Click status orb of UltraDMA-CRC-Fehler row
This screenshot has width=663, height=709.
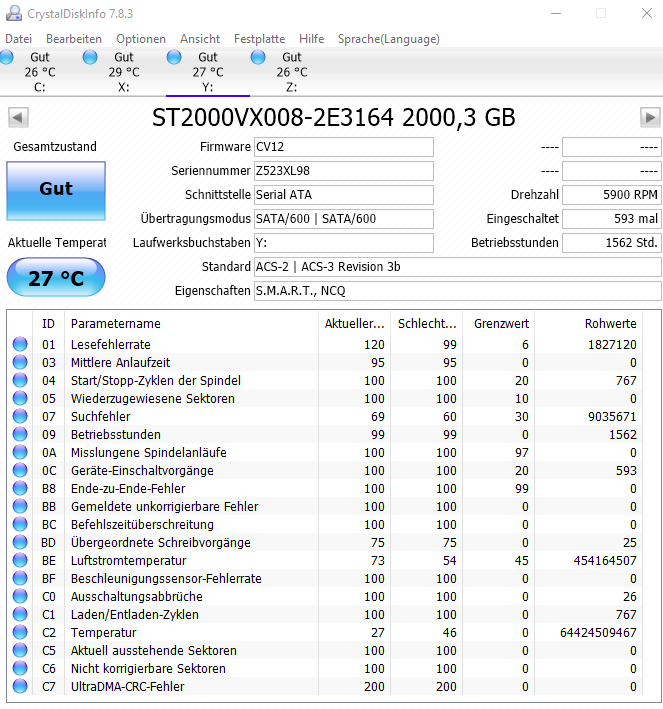[20, 686]
